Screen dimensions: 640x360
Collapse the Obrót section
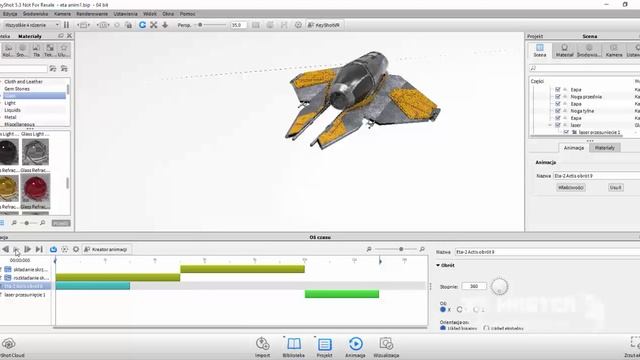point(438,265)
